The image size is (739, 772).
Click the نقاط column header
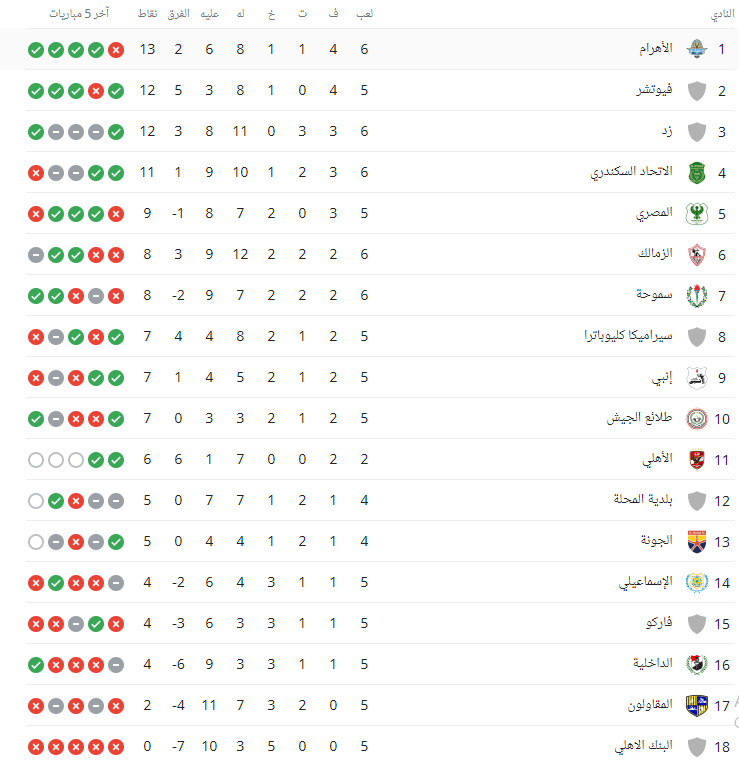[x=147, y=14]
